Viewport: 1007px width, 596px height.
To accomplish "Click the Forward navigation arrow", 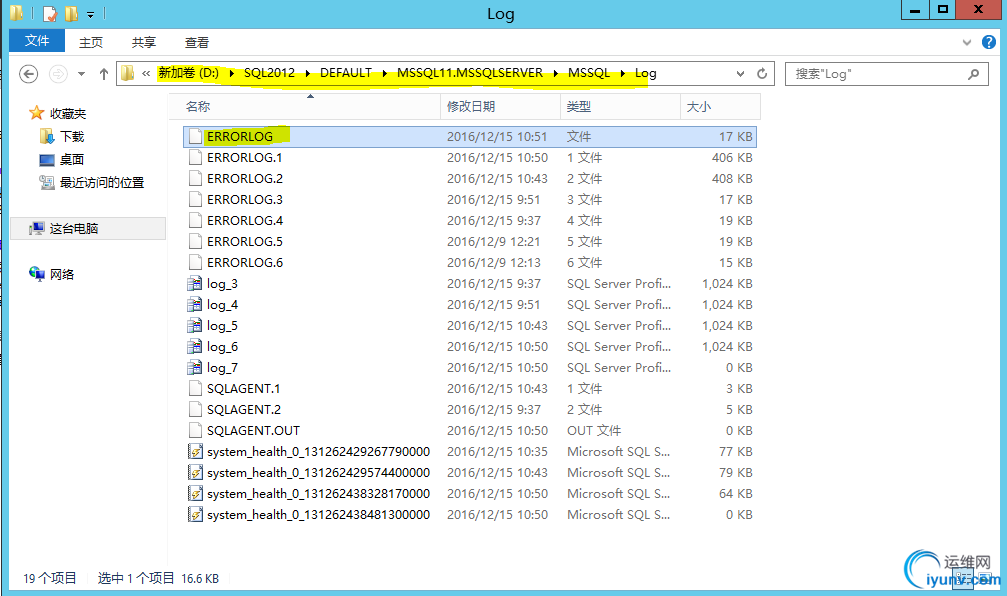I will (x=58, y=74).
